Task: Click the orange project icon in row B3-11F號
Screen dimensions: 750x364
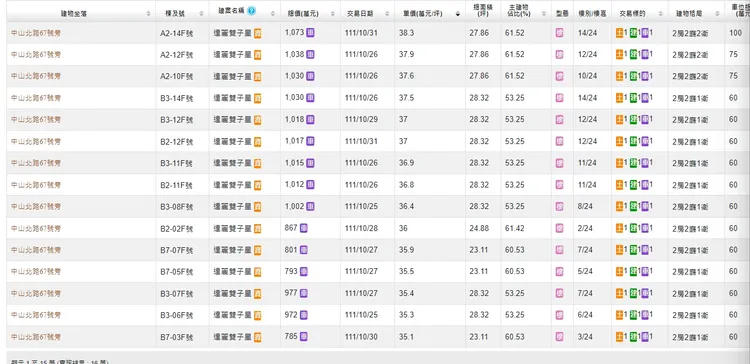Action: pos(257,163)
